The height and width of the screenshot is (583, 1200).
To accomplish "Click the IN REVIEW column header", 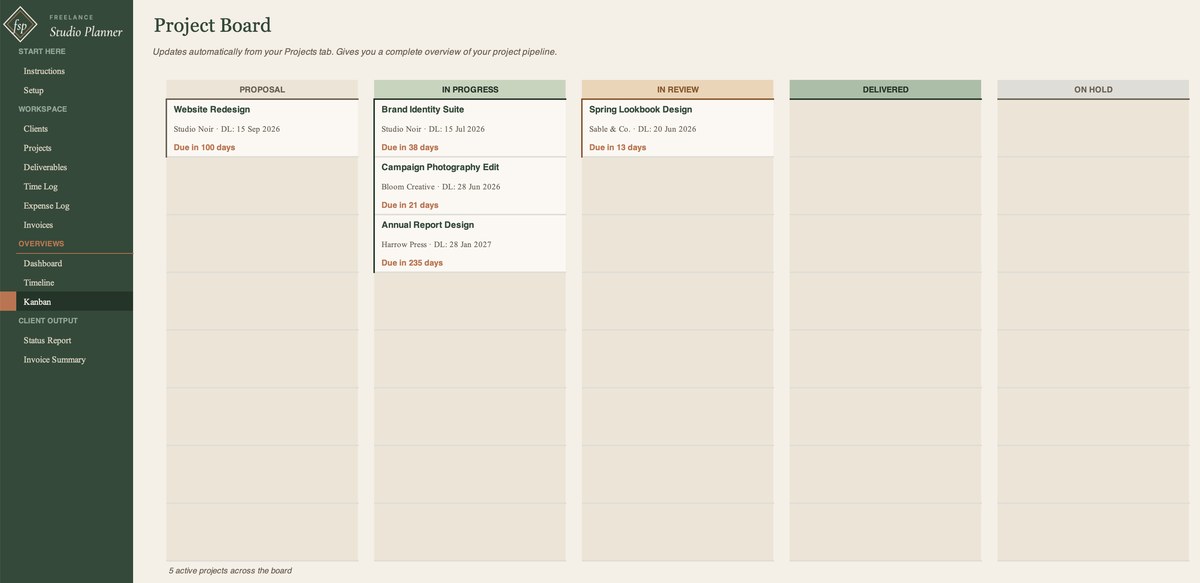I will tap(678, 90).
